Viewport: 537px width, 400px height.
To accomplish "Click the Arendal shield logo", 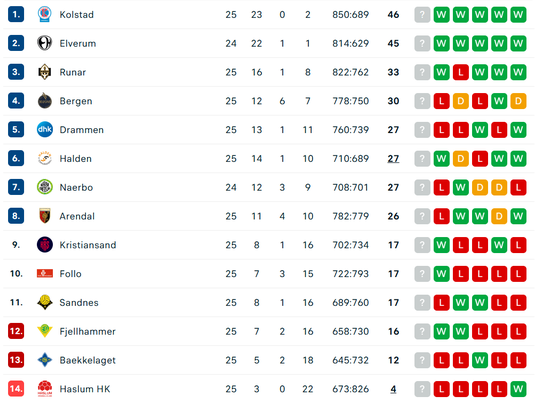I will pos(45,216).
